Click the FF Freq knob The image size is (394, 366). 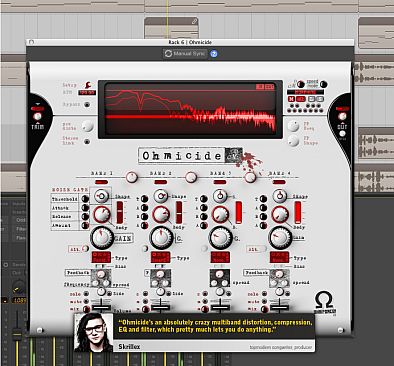293,126
